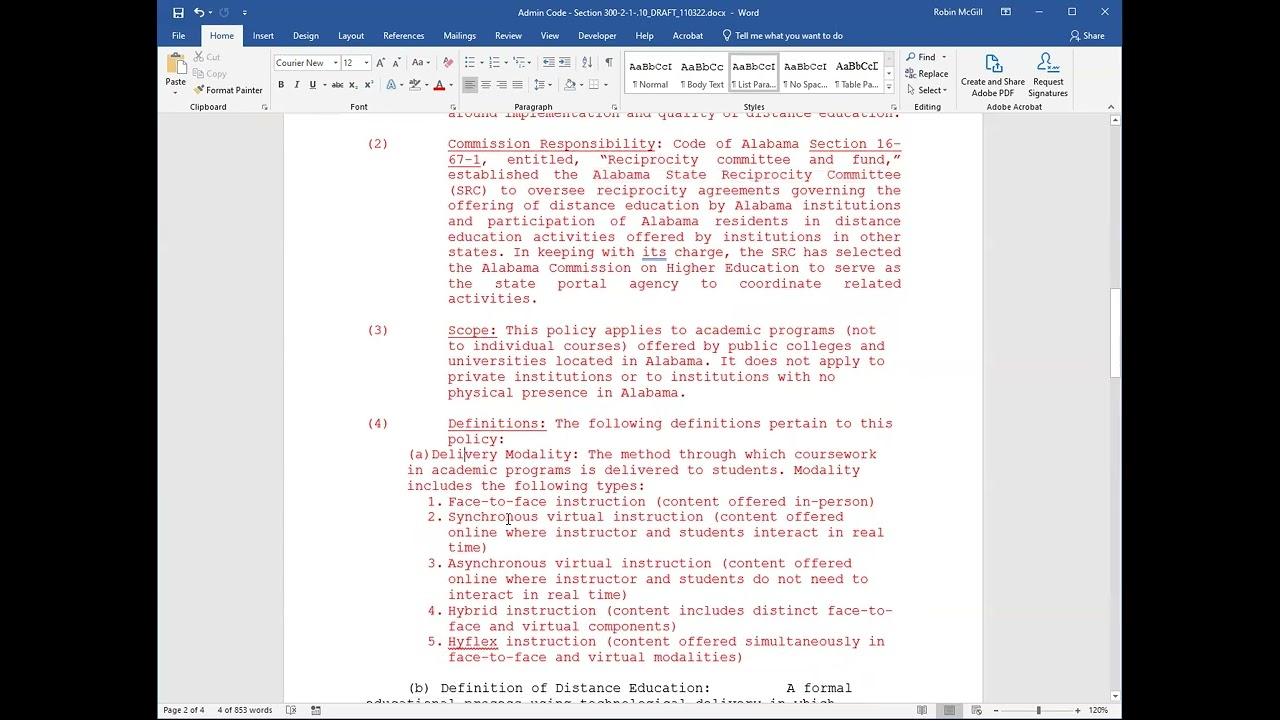Toggle underline formatting

312,85
